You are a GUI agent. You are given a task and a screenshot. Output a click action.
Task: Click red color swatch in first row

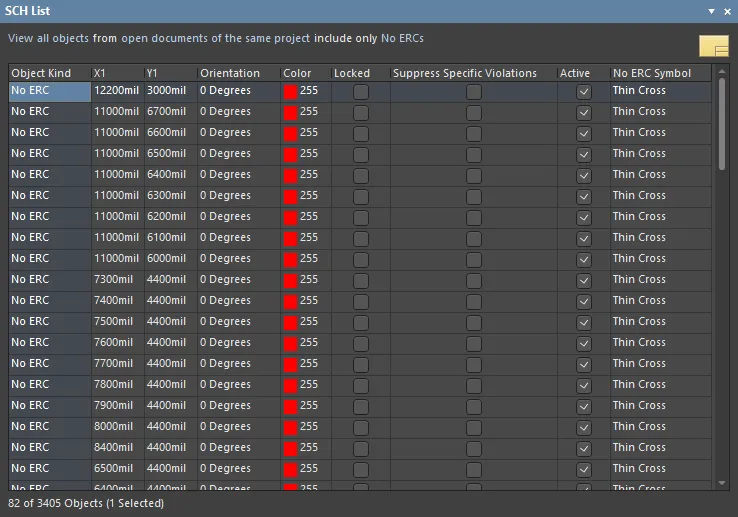click(x=290, y=92)
